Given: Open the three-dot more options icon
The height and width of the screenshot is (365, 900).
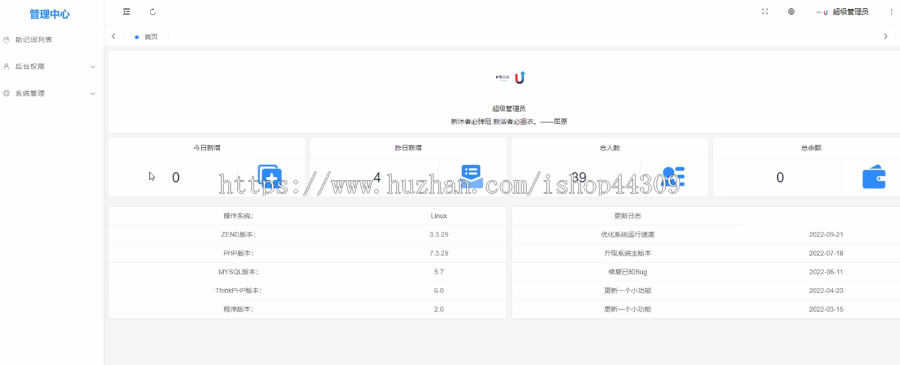Looking at the screenshot, I should point(891,11).
